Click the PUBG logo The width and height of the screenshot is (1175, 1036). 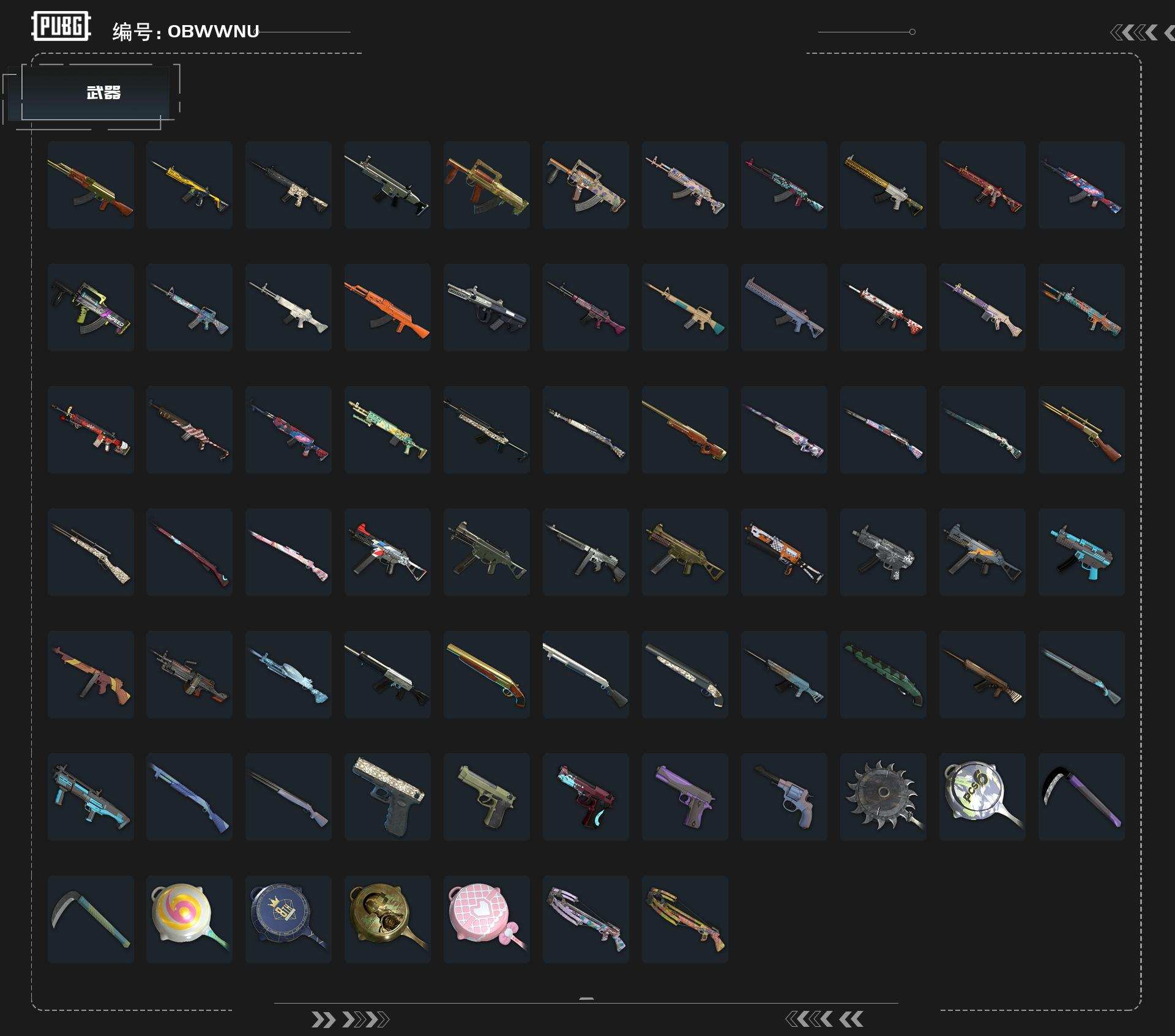(61, 26)
